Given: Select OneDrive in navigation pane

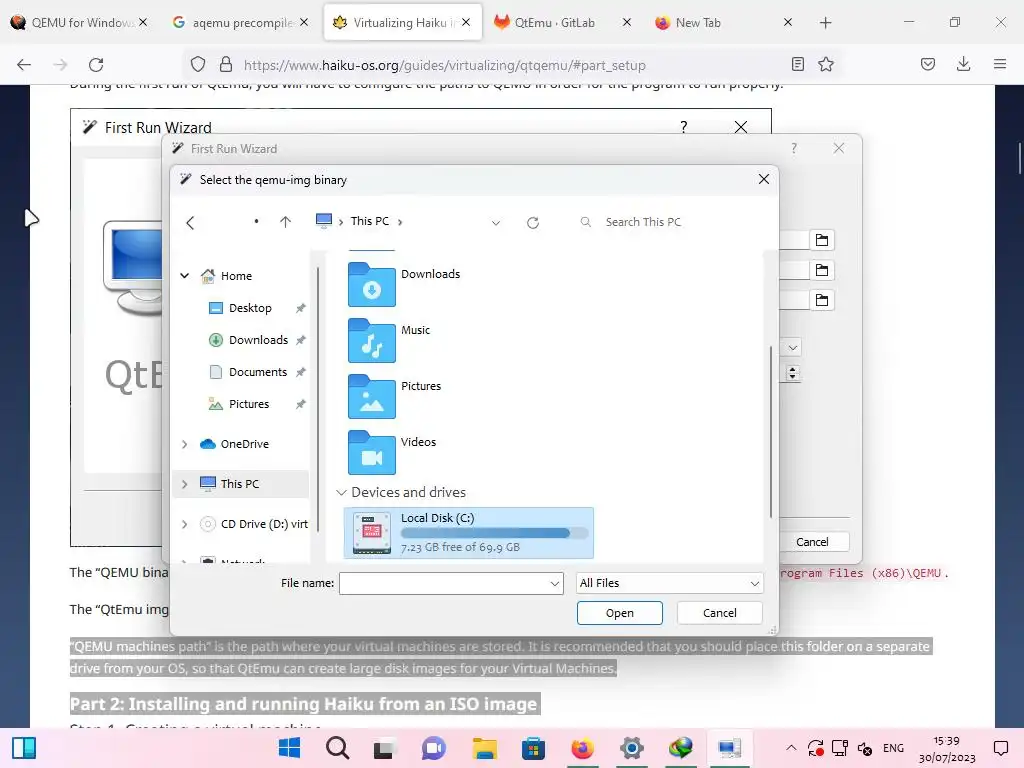Looking at the screenshot, I should pyautogui.click(x=244, y=444).
